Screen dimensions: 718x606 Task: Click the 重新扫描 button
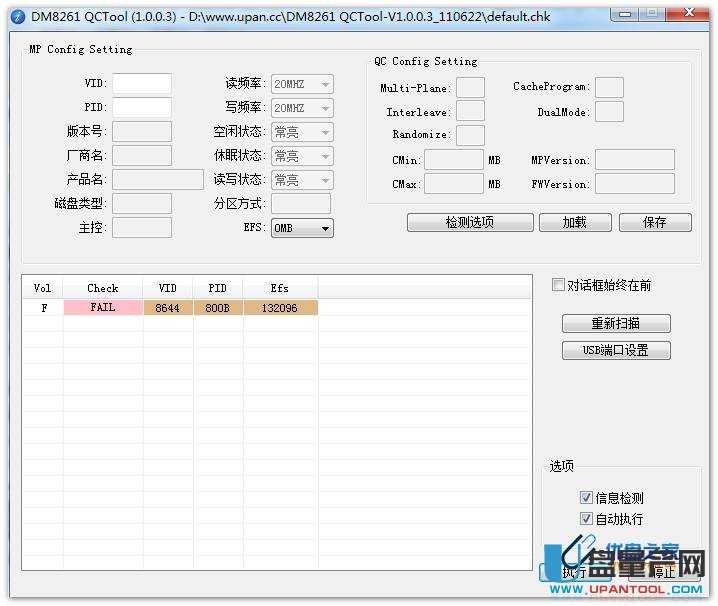pos(616,324)
